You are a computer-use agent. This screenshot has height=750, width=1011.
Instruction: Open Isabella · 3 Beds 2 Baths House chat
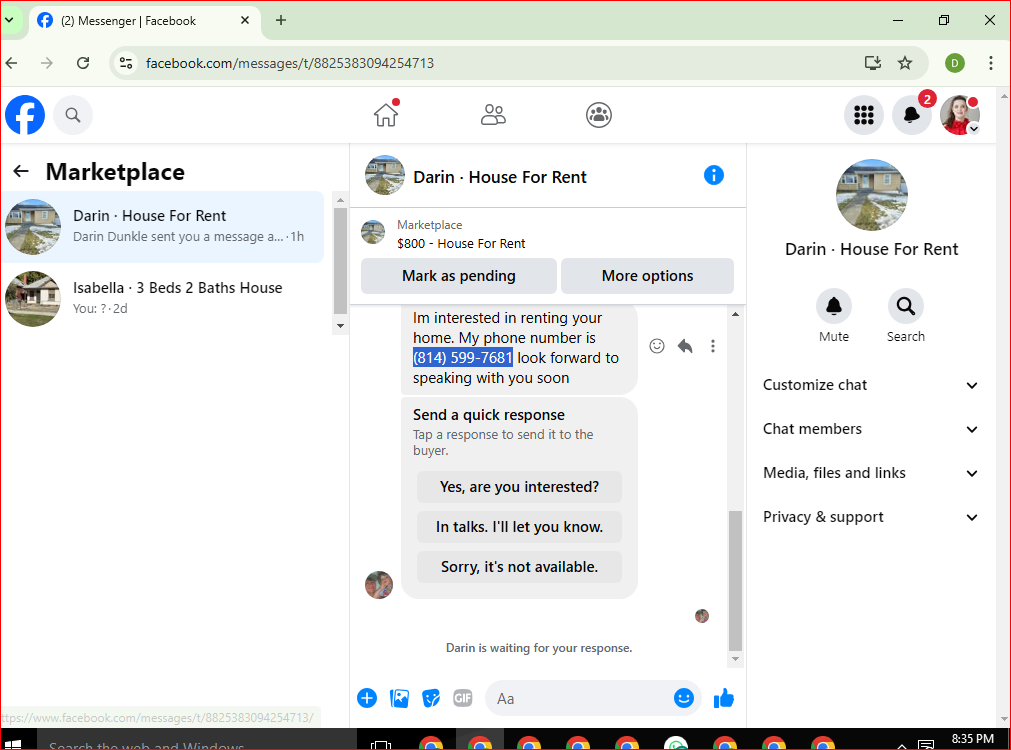tap(162, 298)
